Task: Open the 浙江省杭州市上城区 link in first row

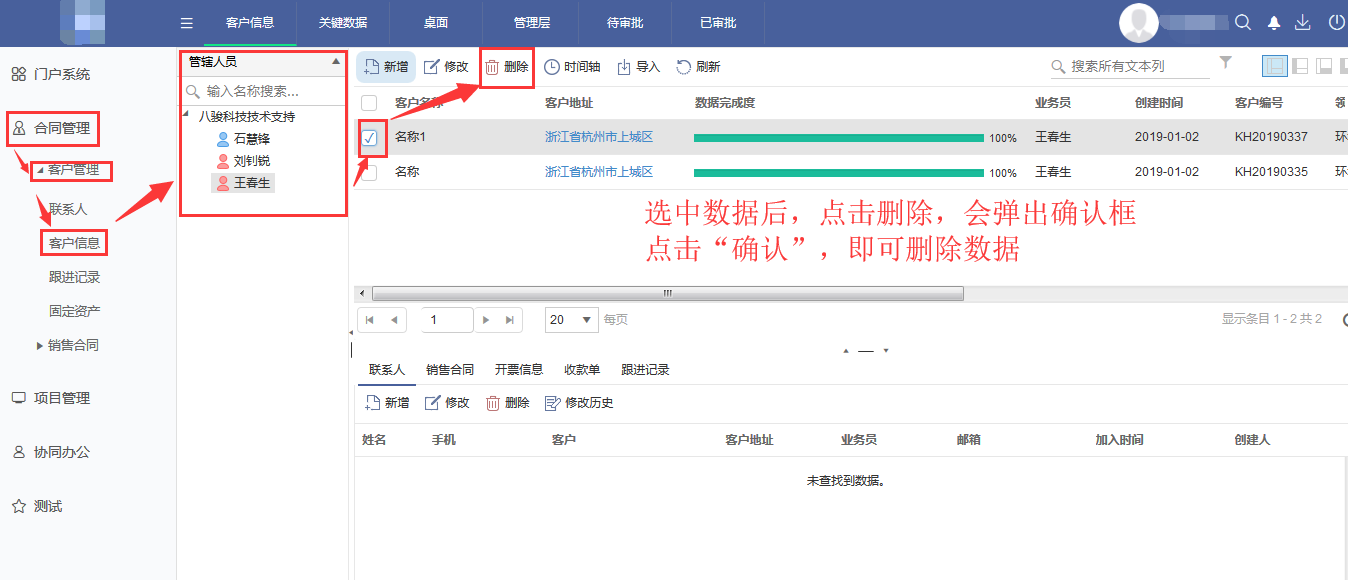Action: point(598,138)
